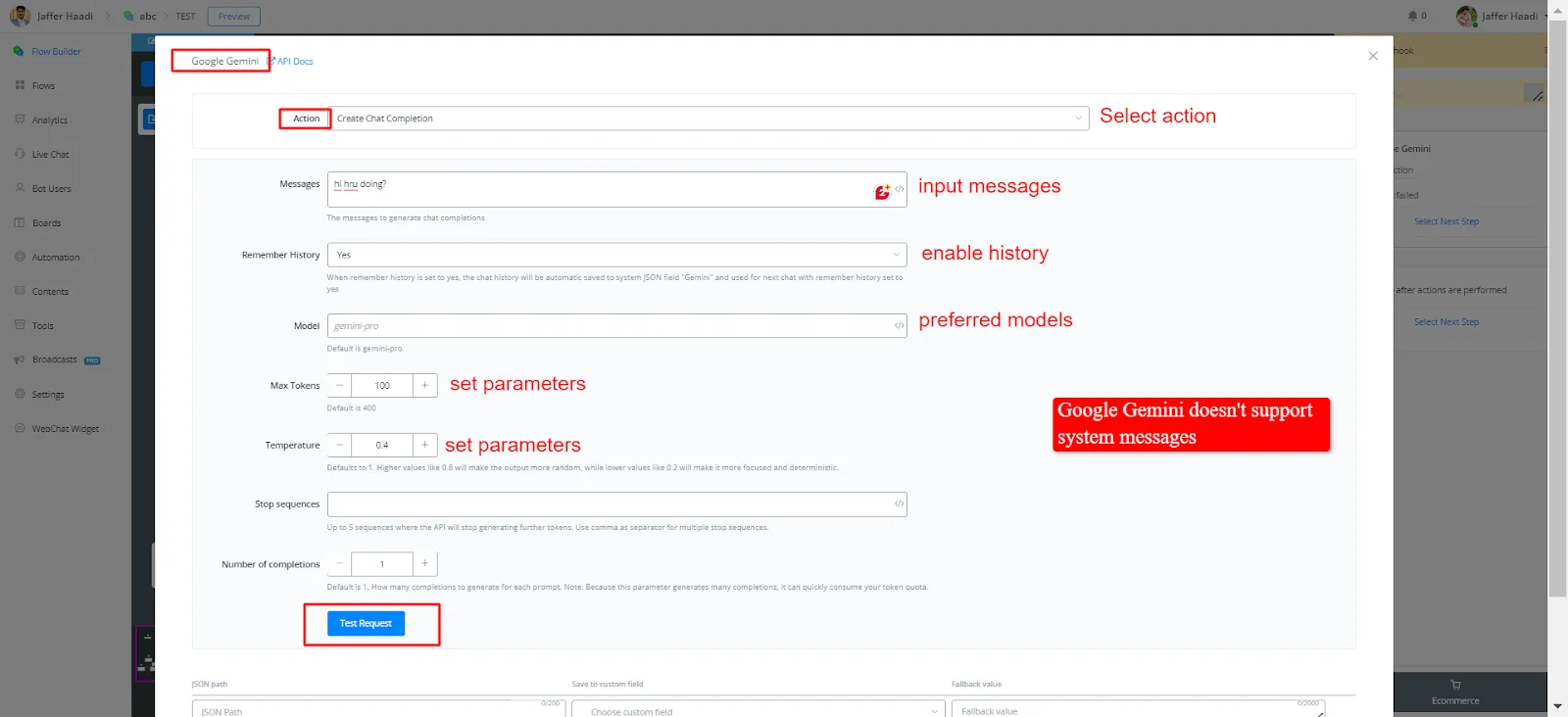Click the Test Request button
Screen dimensions: 1568x717
click(x=366, y=623)
